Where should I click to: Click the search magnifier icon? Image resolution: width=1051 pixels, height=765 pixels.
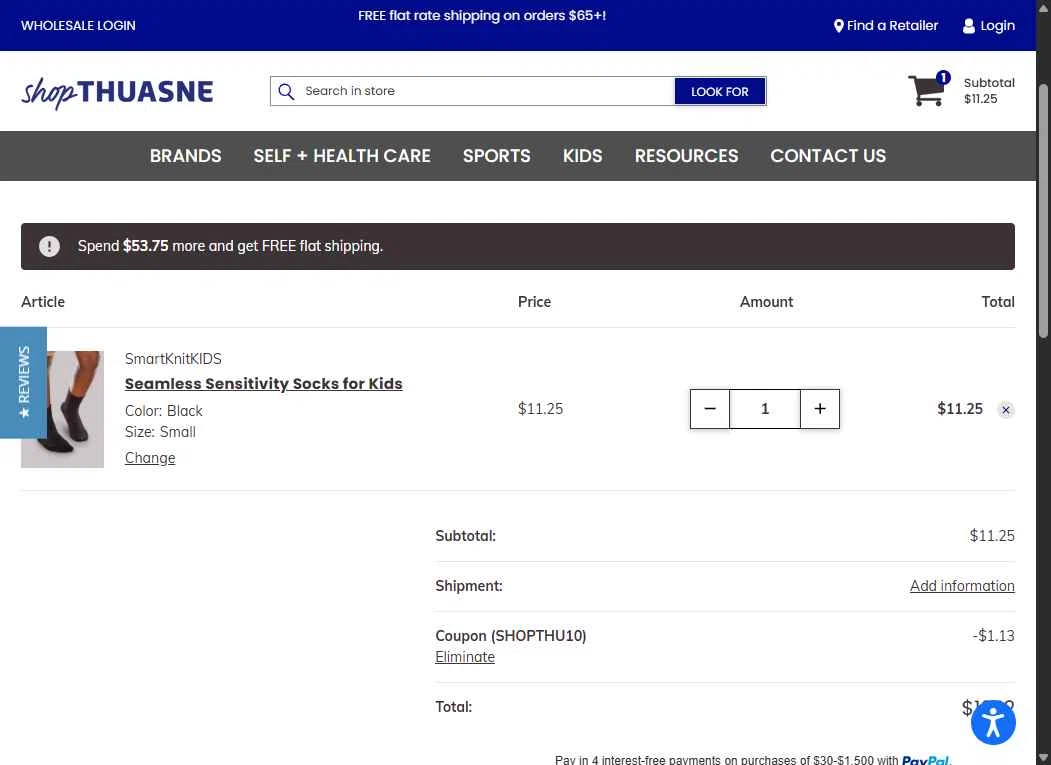[286, 91]
